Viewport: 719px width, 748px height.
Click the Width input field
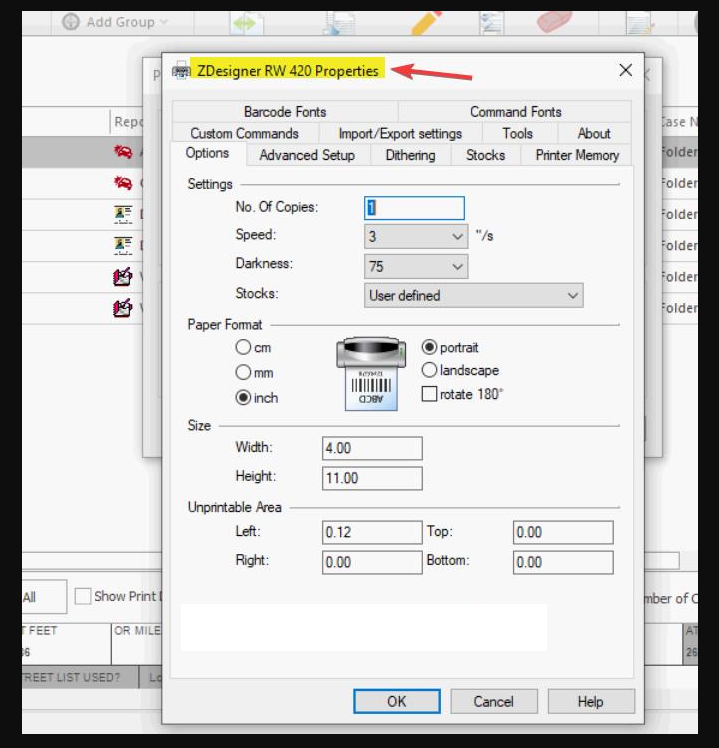tap(372, 448)
